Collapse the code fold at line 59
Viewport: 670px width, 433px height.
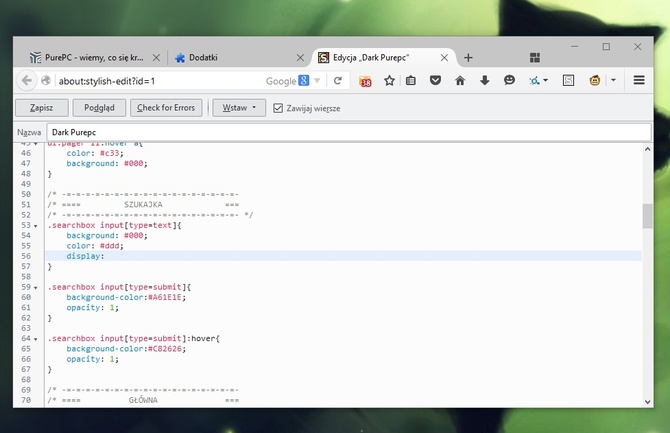(x=38, y=288)
